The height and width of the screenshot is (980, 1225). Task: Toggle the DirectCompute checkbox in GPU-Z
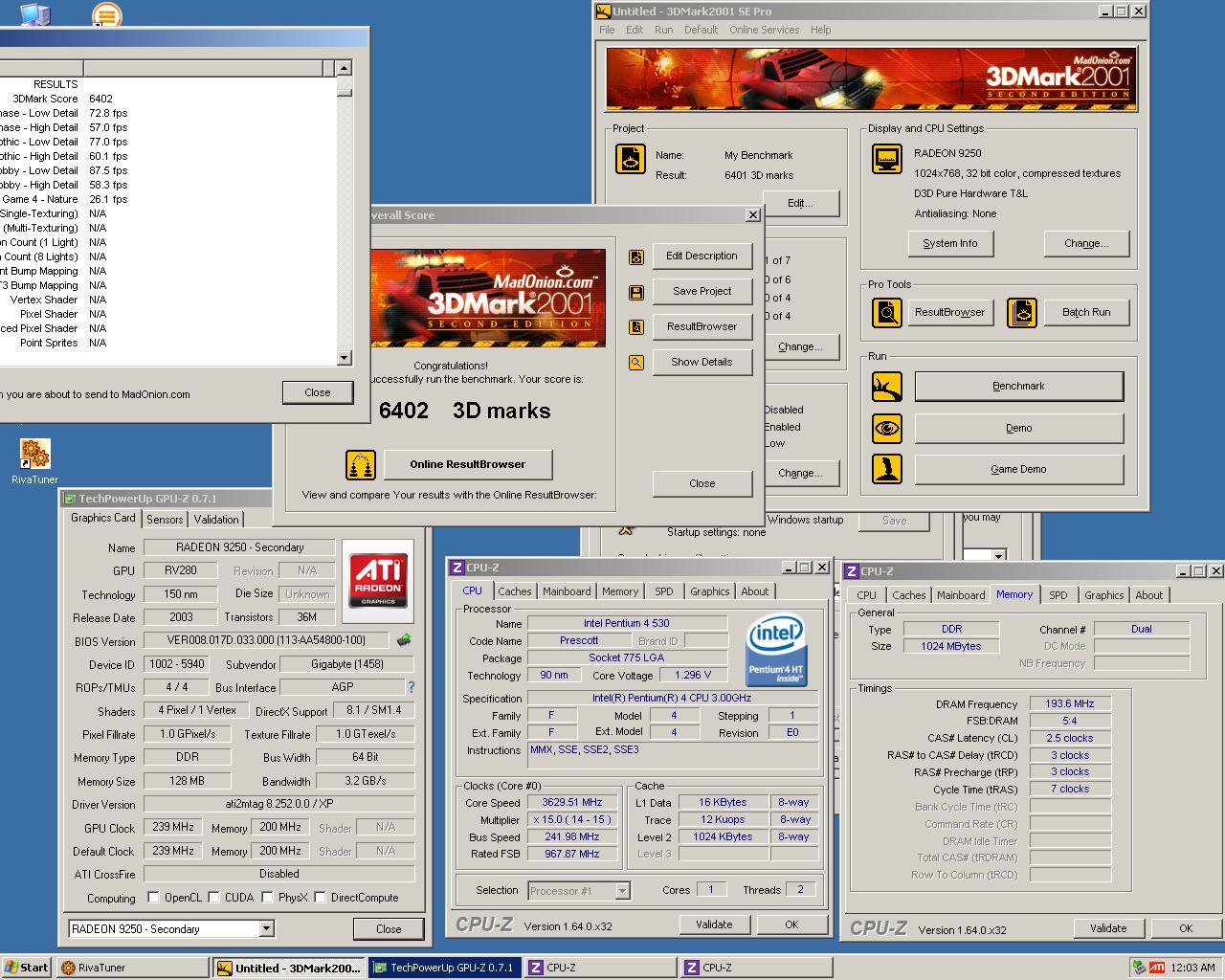(x=320, y=898)
